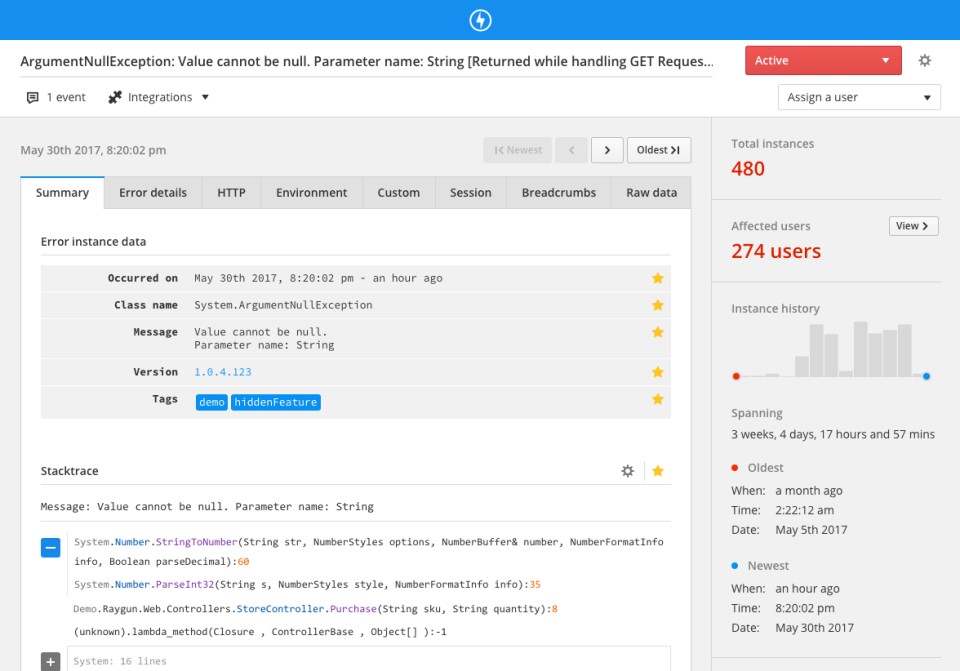Open the Assign a user dropdown
The image size is (960, 671).
tap(859, 97)
